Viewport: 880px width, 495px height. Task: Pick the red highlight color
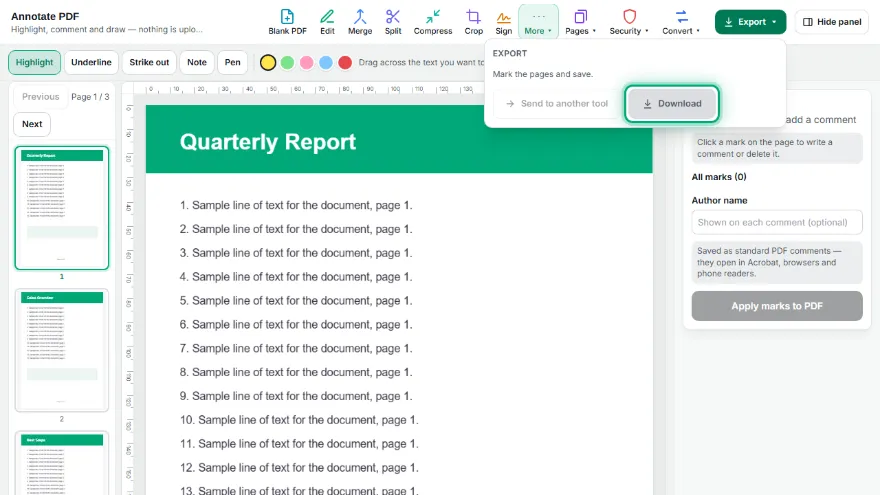[345, 62]
